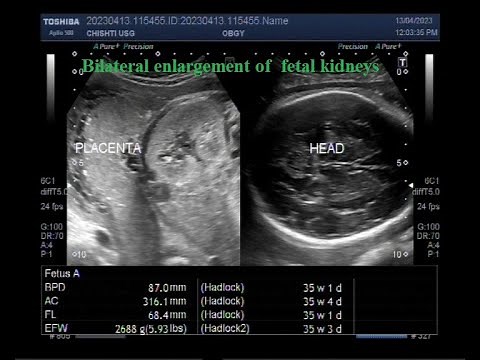
Task: Click the TOSHIBA logo
Action: (61, 22)
